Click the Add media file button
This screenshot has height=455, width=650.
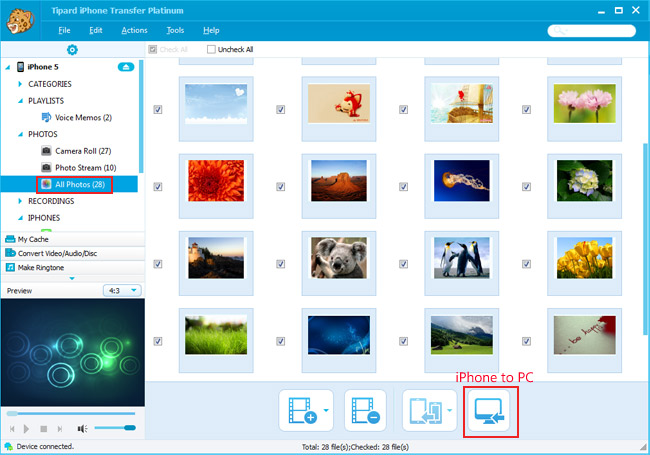tap(303, 410)
